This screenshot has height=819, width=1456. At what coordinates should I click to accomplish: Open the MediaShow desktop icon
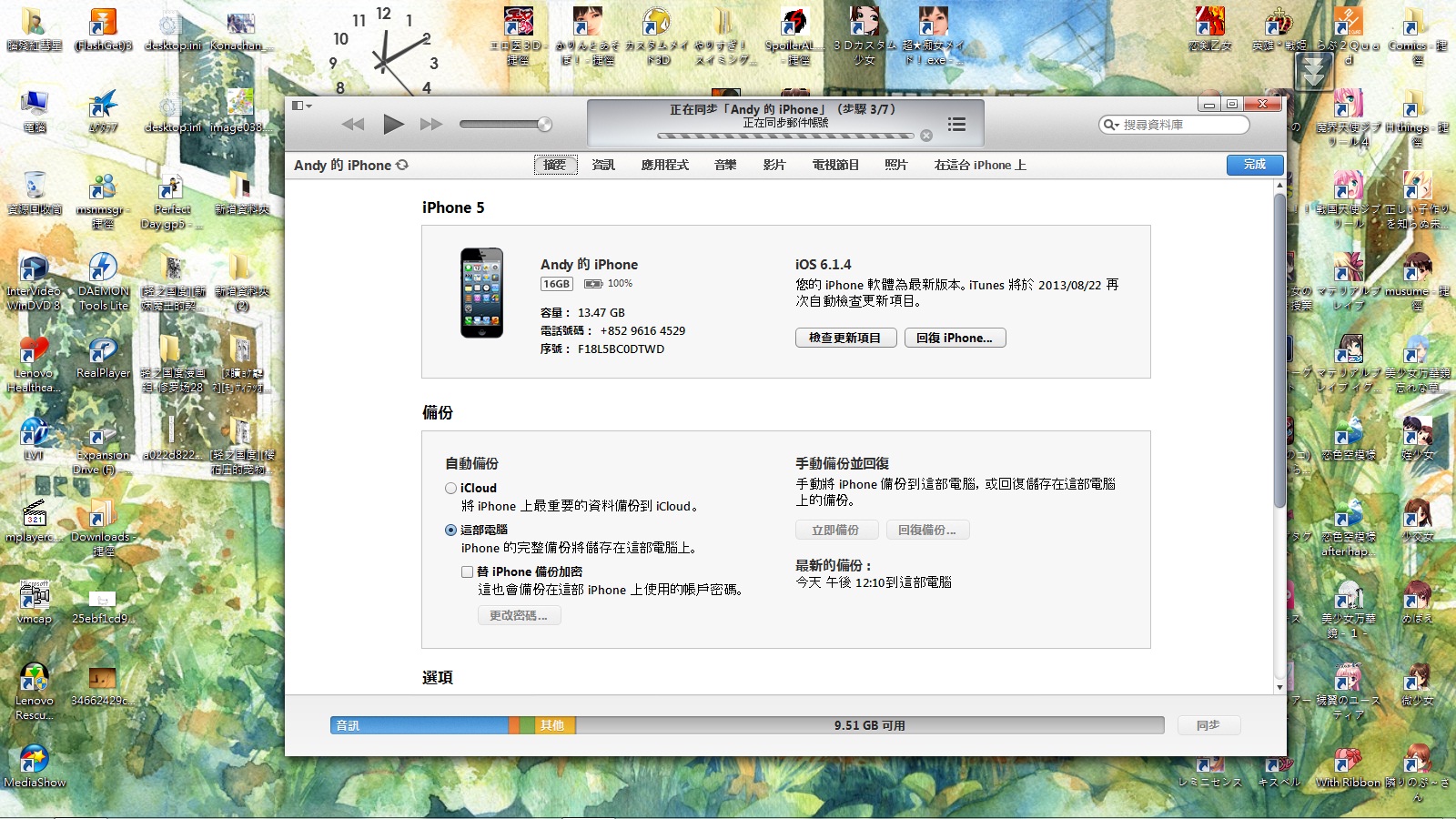coord(34,767)
